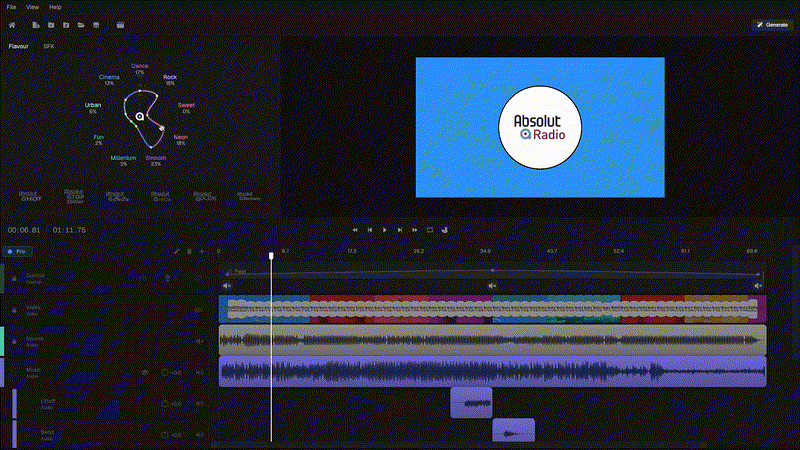The image size is (800, 450).
Task: Click the microphone icon on first track
Action: (167, 279)
